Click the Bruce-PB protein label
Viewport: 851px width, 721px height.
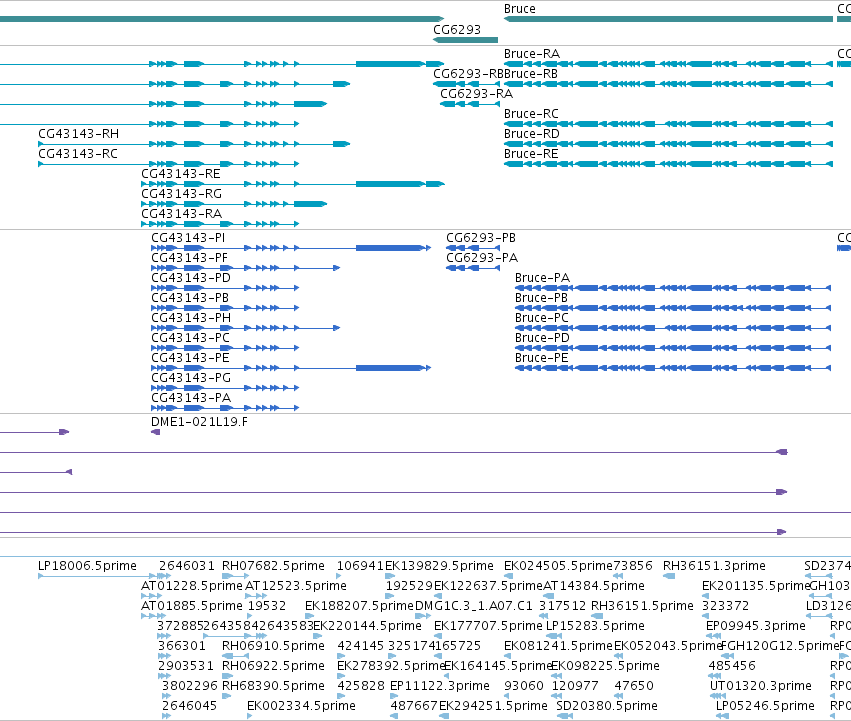click(541, 298)
